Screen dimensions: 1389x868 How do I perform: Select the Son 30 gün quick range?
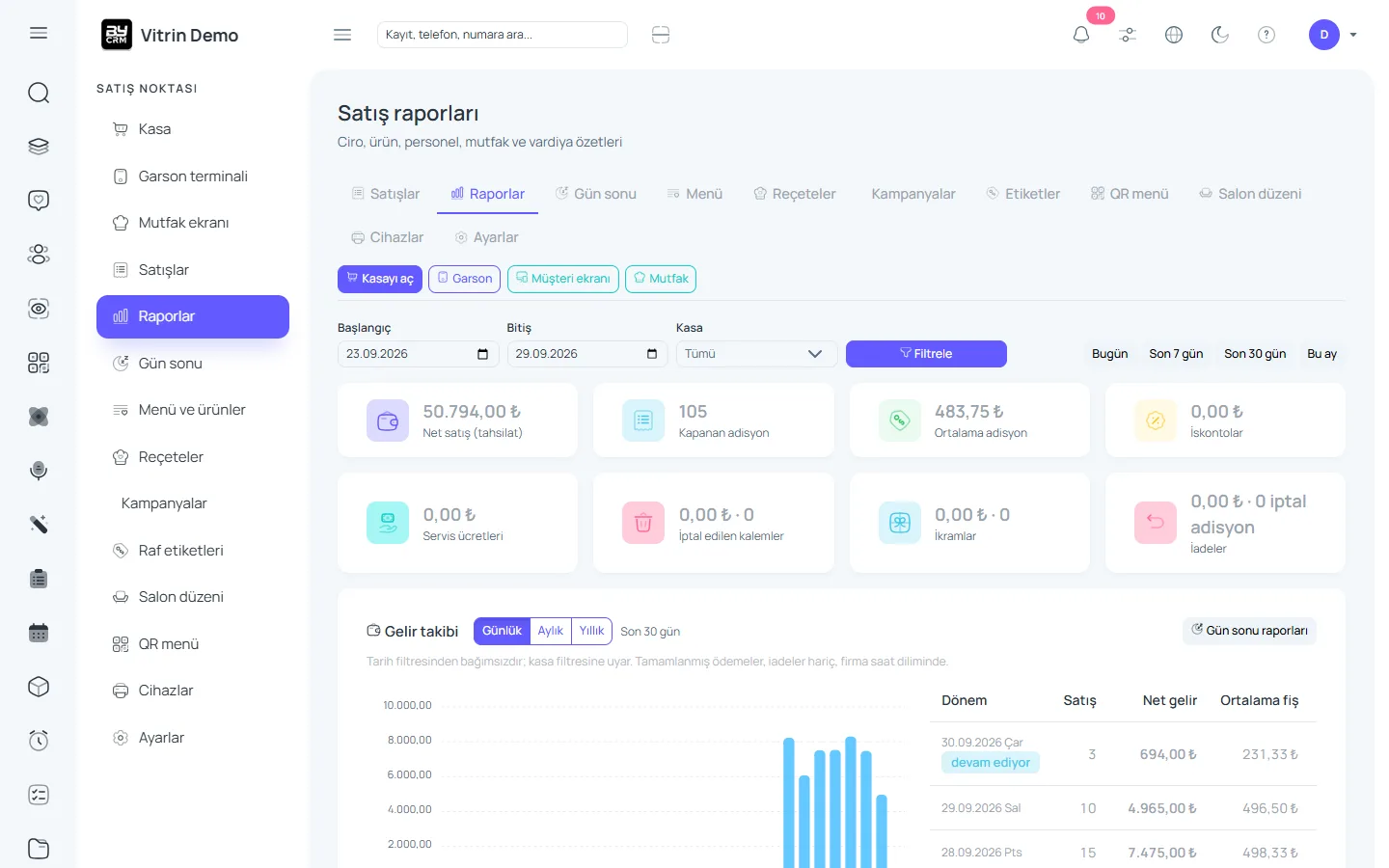[1255, 354]
